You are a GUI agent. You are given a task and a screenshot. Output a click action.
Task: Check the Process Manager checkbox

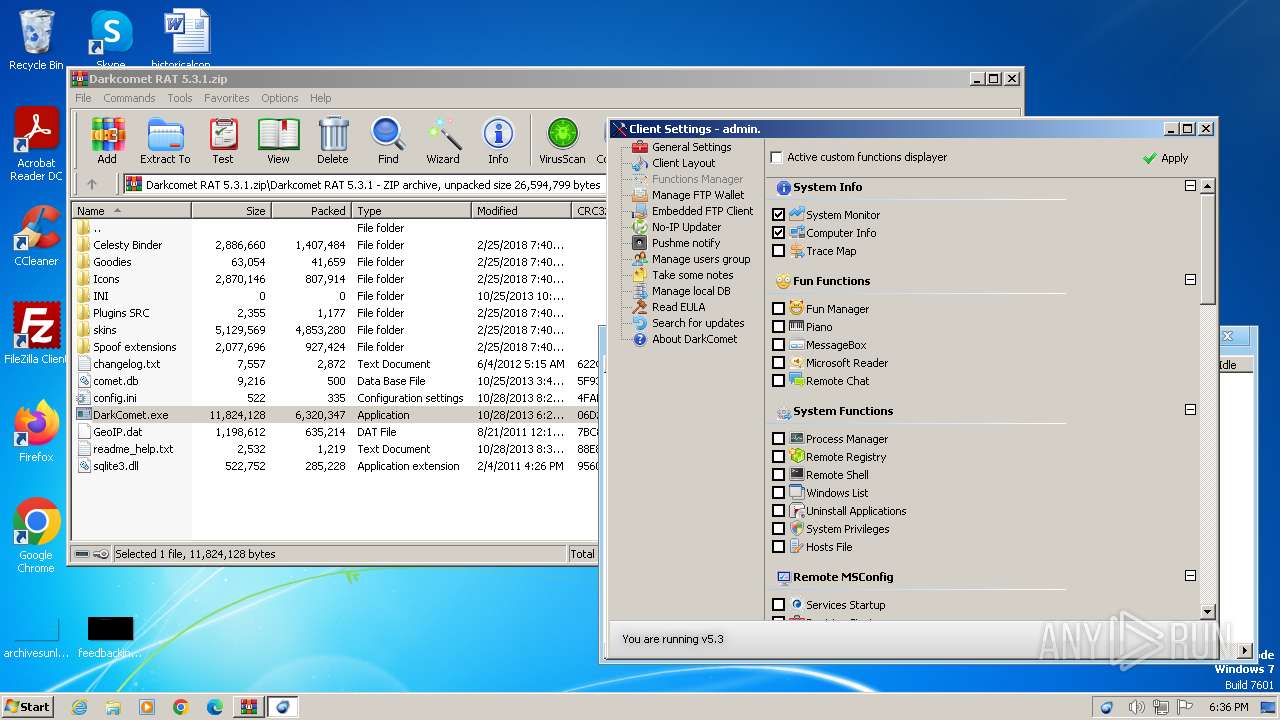pos(779,439)
